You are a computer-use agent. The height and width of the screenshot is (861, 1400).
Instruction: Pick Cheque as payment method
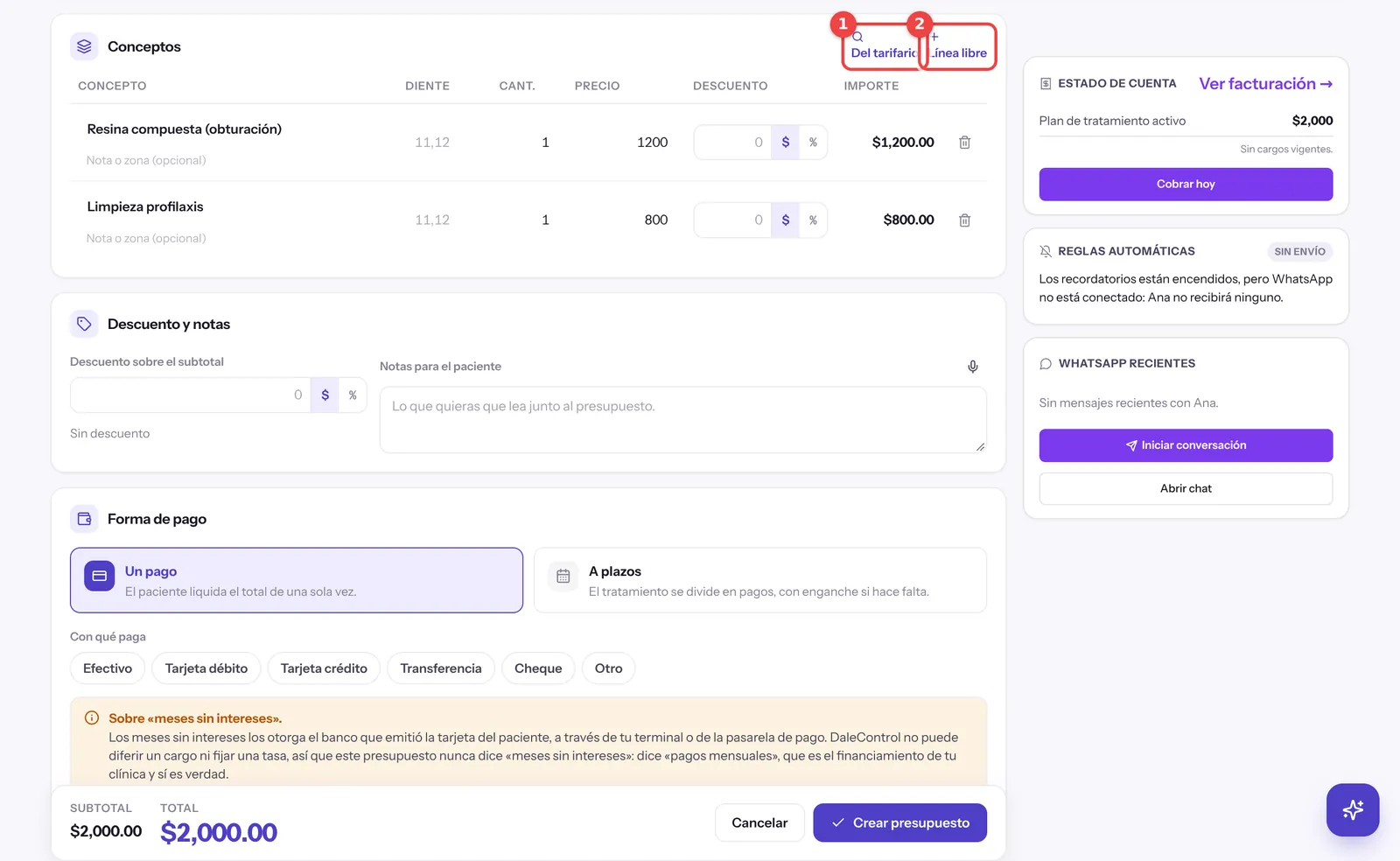tap(538, 668)
